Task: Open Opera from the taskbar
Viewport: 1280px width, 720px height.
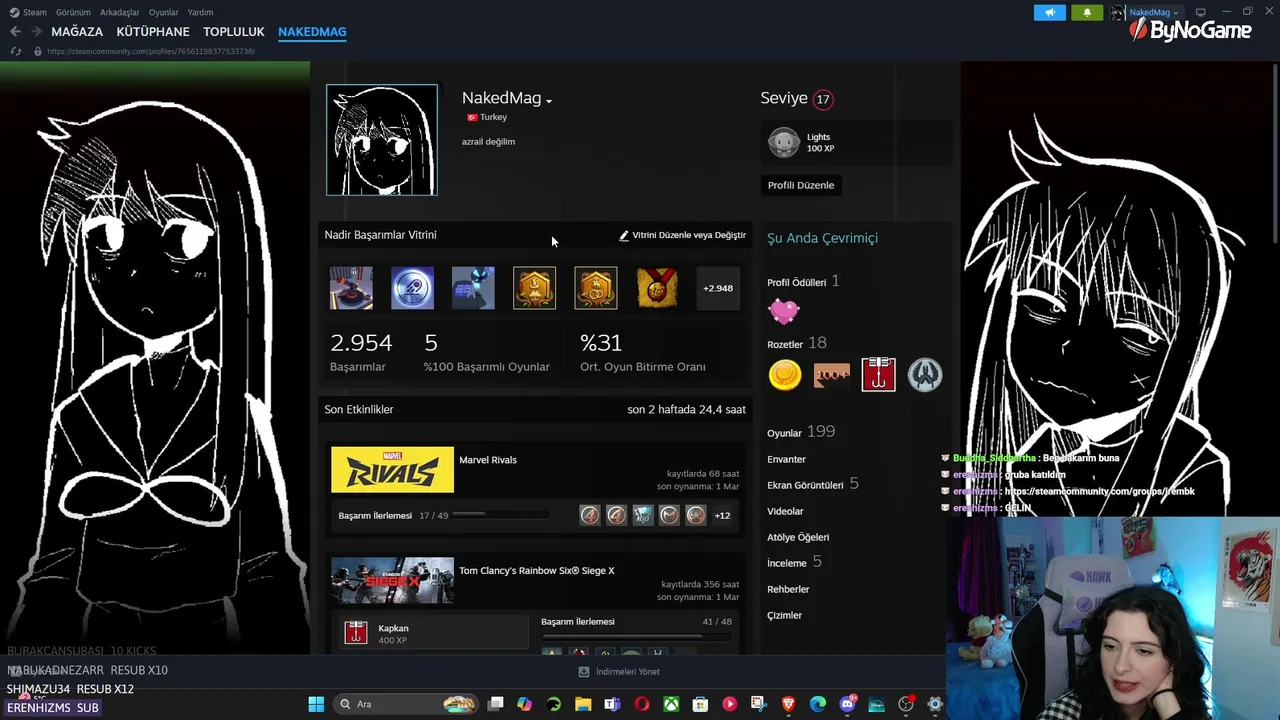Action: coord(642,704)
